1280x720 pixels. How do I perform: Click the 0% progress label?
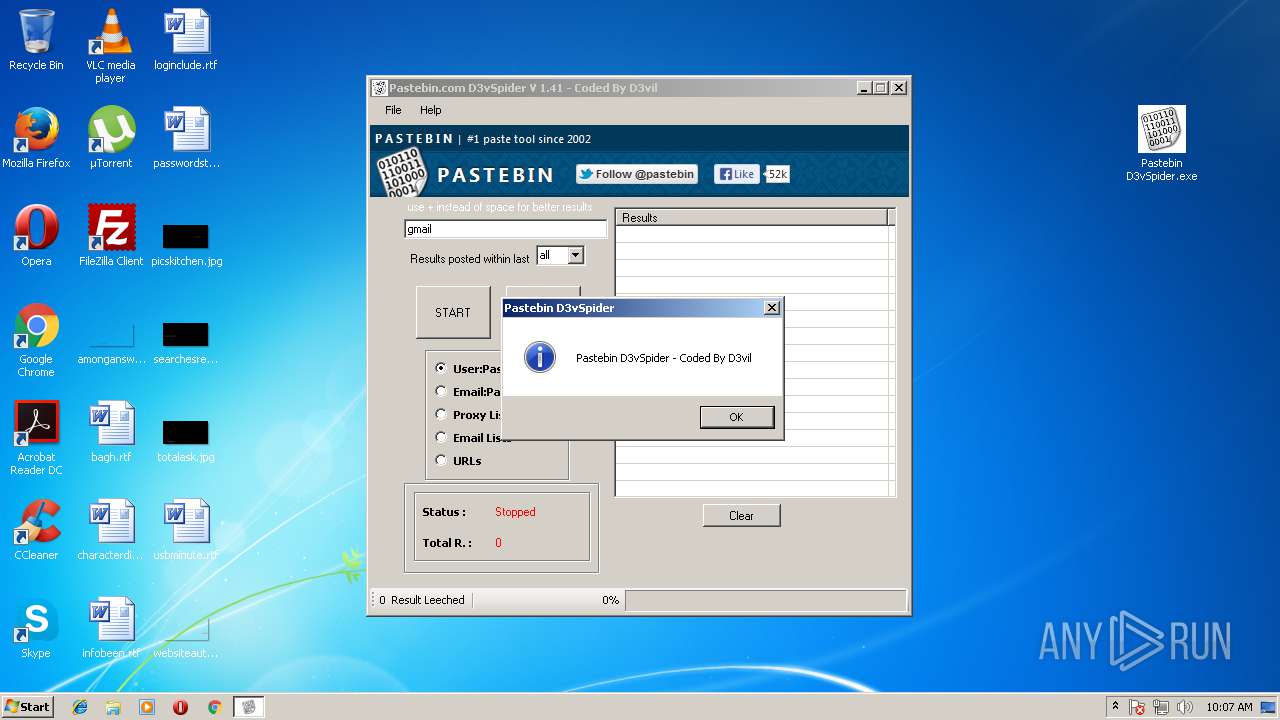(610, 600)
